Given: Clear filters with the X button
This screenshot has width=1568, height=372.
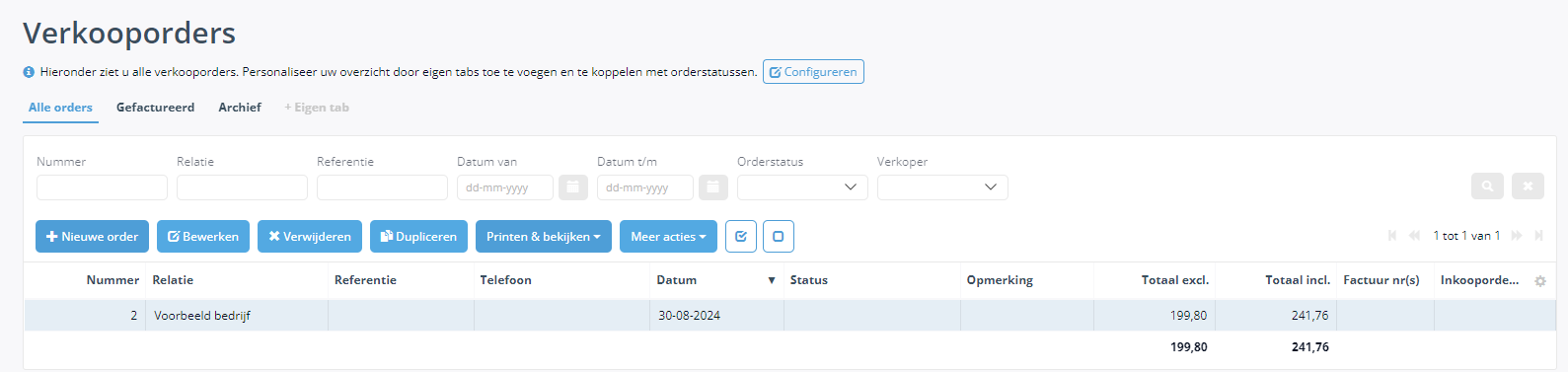Looking at the screenshot, I should [1528, 186].
